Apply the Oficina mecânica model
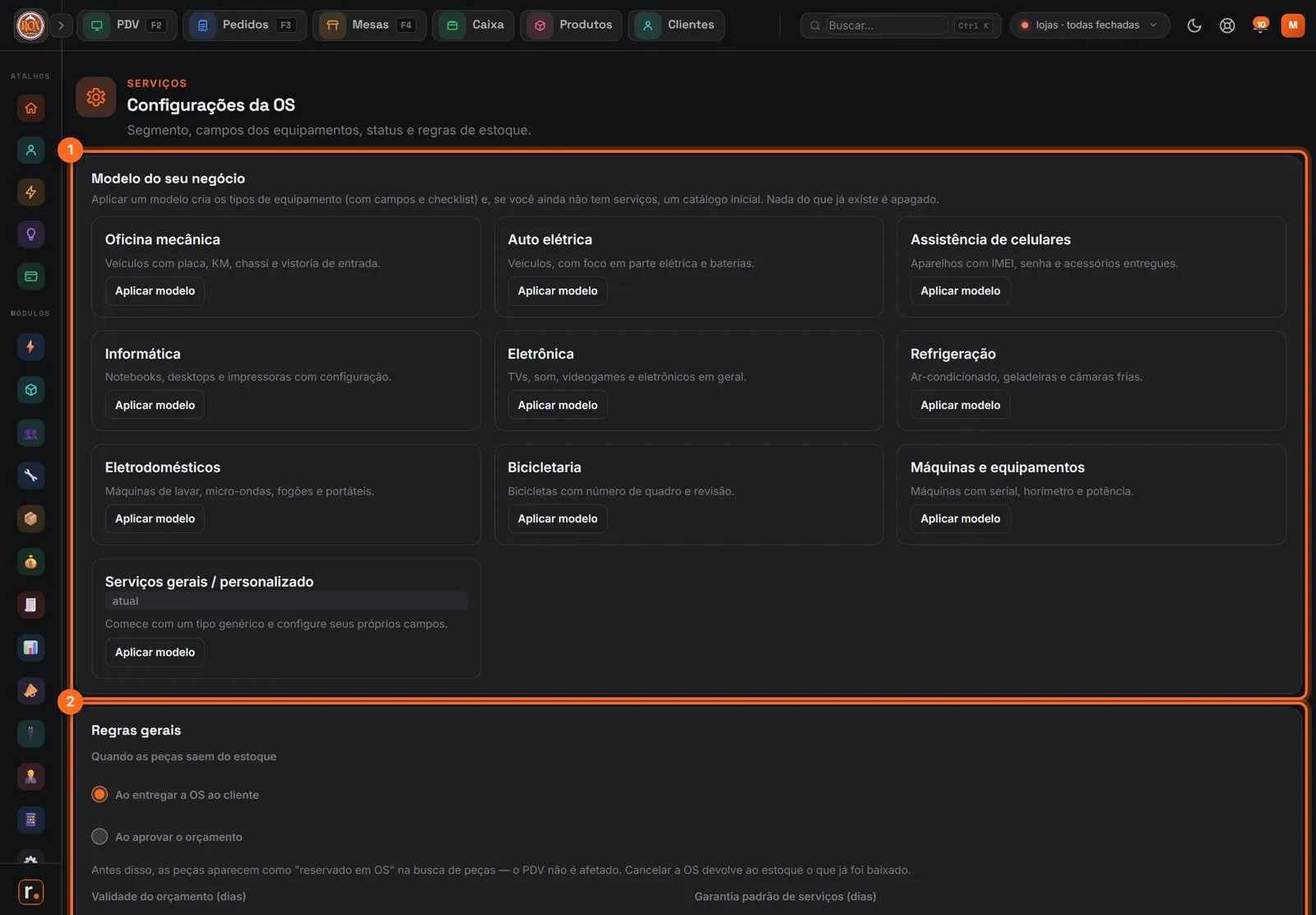1316x915 pixels. pyautogui.click(x=155, y=291)
